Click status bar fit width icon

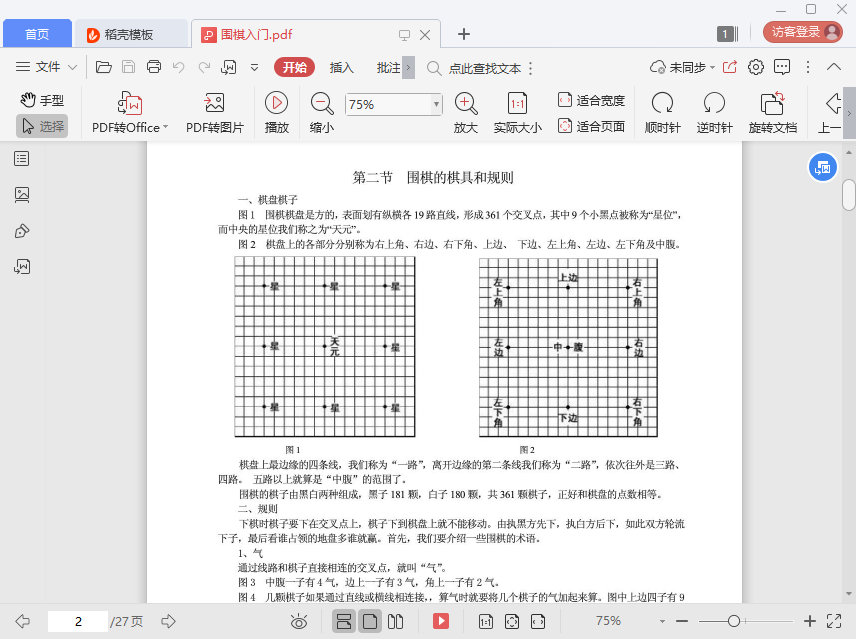pyautogui.click(x=538, y=621)
